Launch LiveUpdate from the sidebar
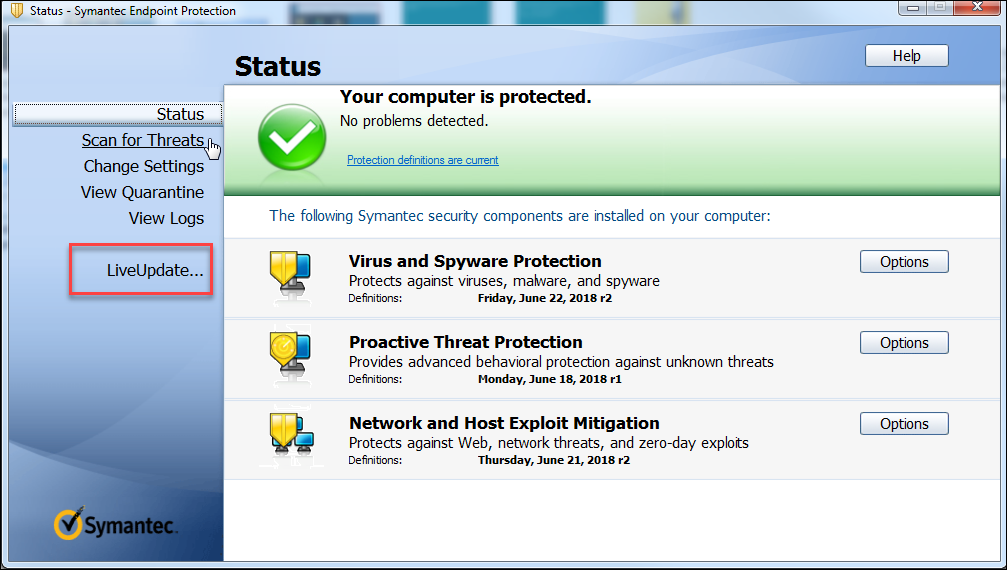1007x570 pixels. coord(155,270)
